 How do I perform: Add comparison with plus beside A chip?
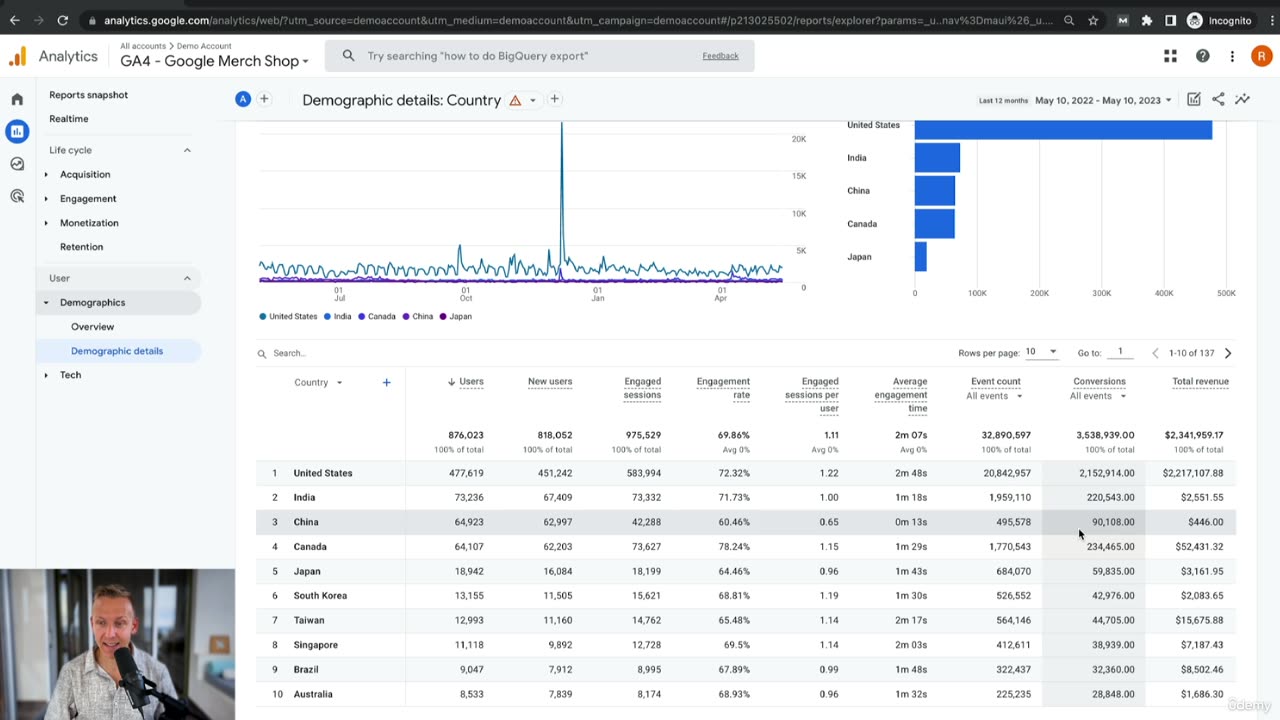point(264,99)
